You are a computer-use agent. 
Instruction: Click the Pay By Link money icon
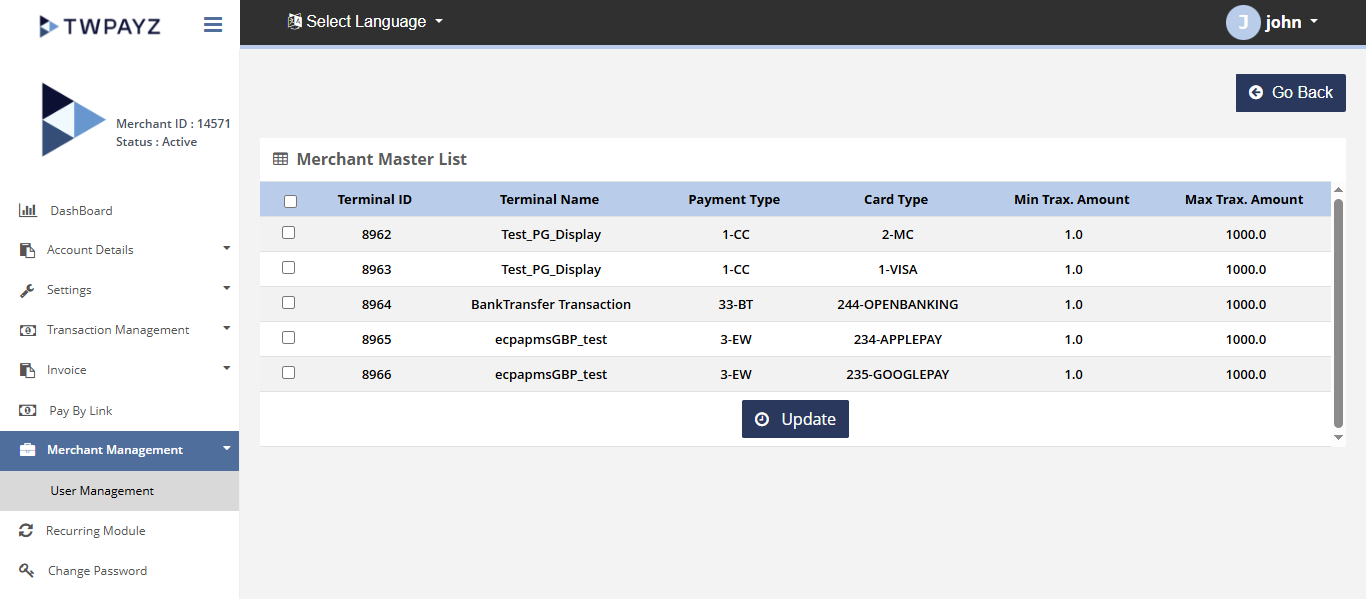coord(29,411)
